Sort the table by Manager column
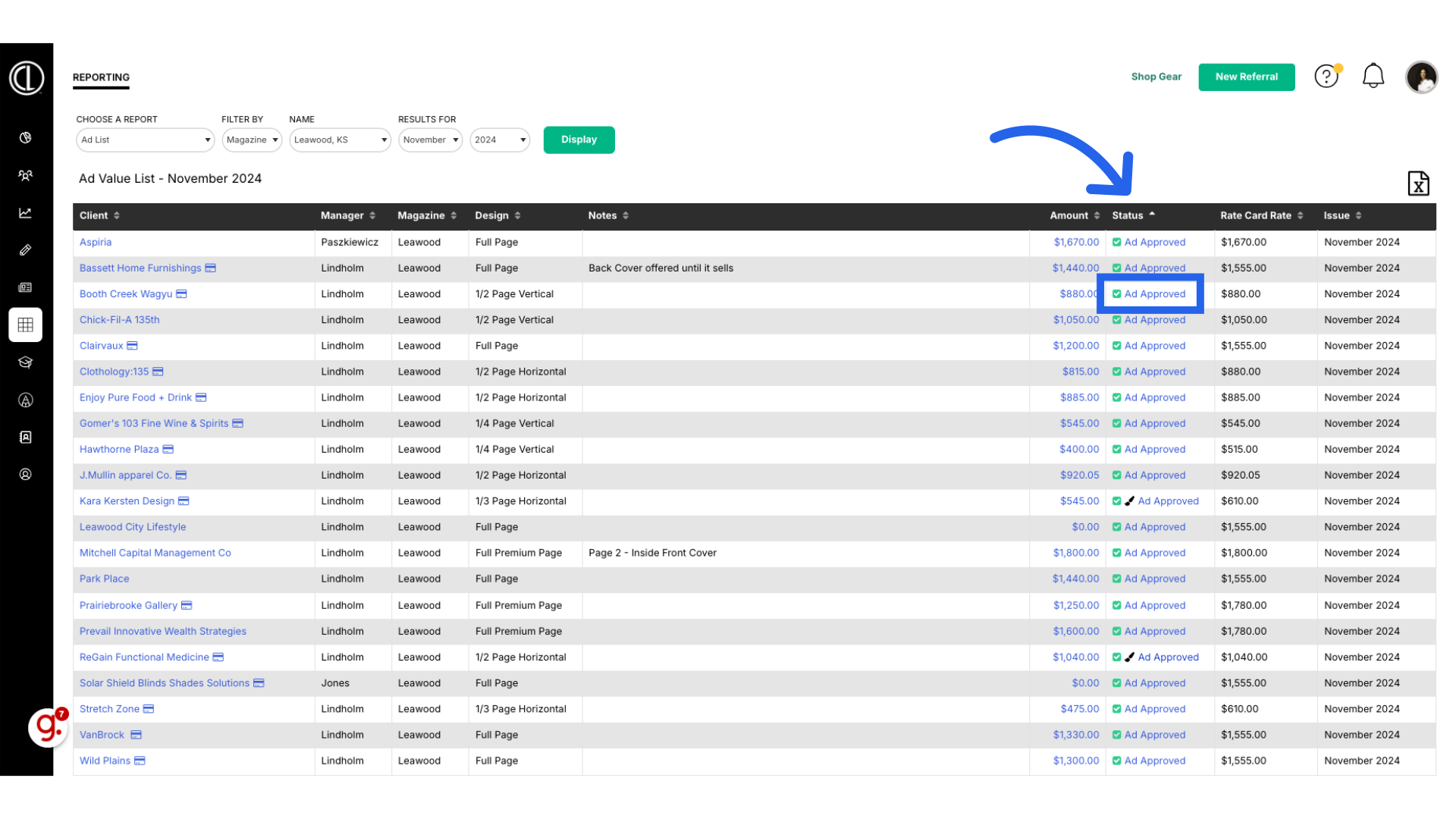This screenshot has height=819, width=1456. 348,215
